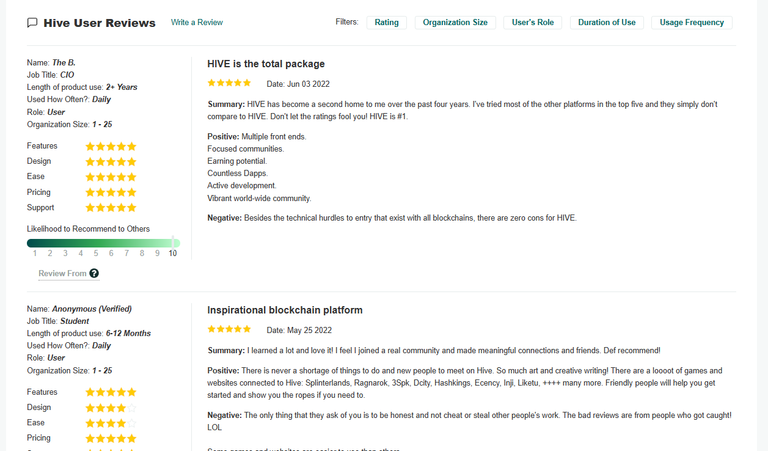Open the Usage Frequency filter
The image size is (768, 451).
point(692,23)
